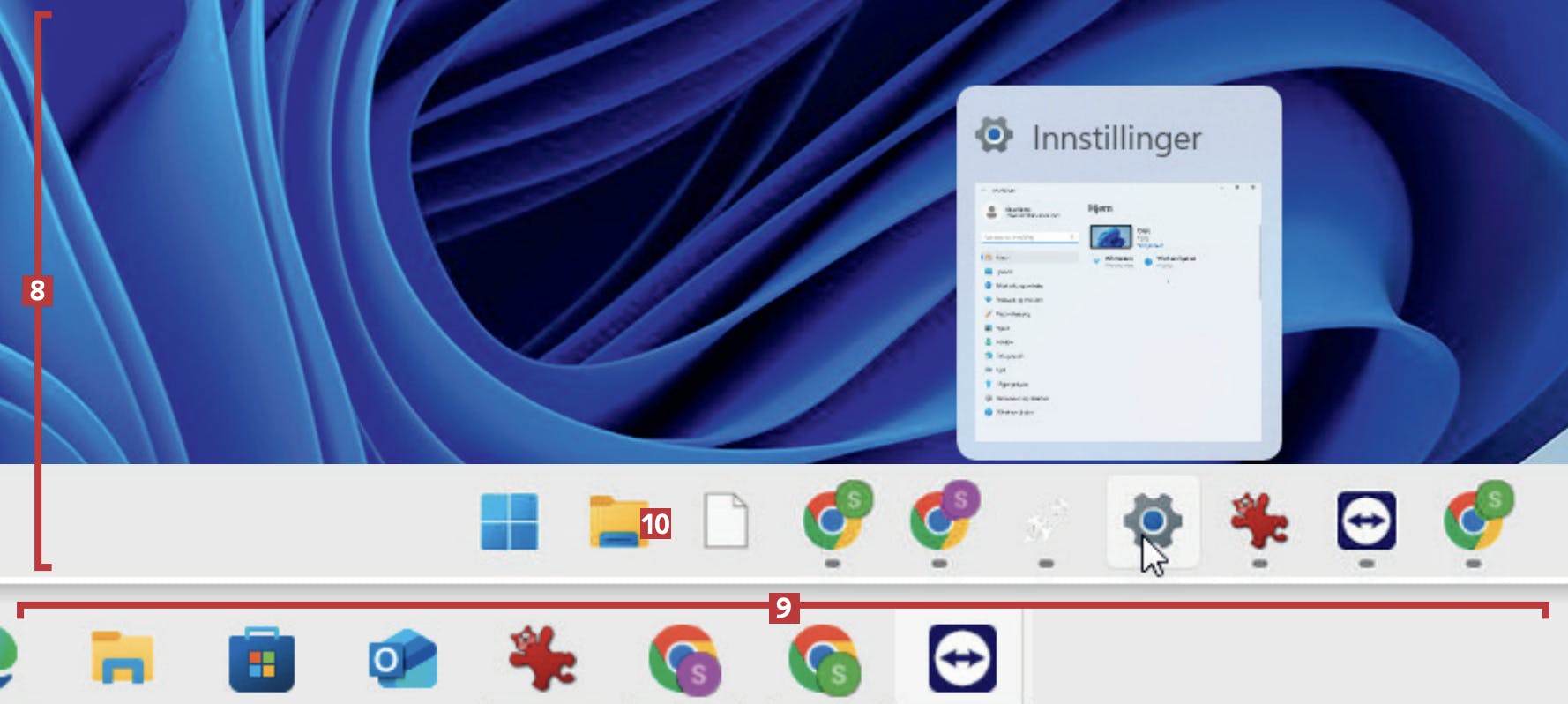This screenshot has height=704, width=1568.
Task: Open File Explorer in the lower taskbar
Action: coord(123,659)
